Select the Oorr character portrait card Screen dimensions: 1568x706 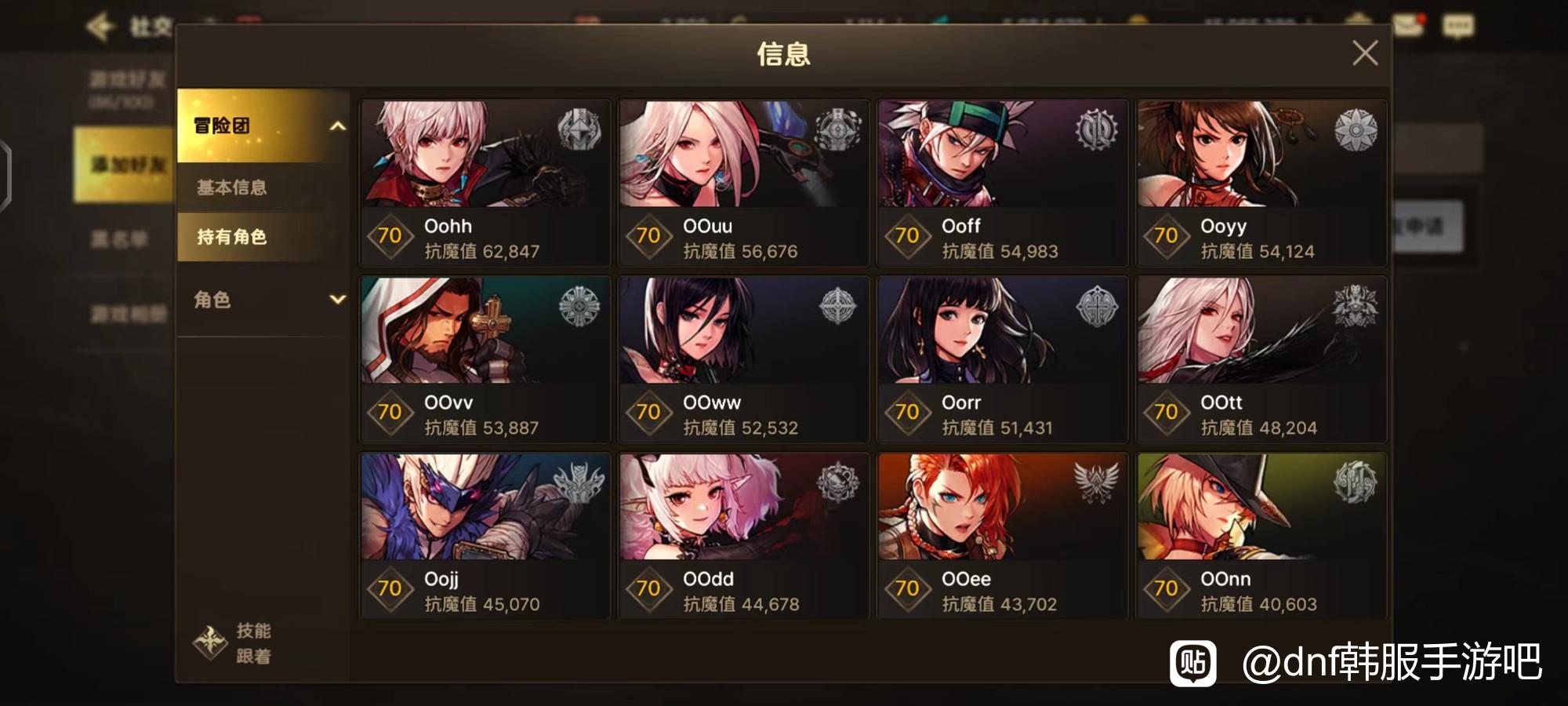[x=1002, y=359]
